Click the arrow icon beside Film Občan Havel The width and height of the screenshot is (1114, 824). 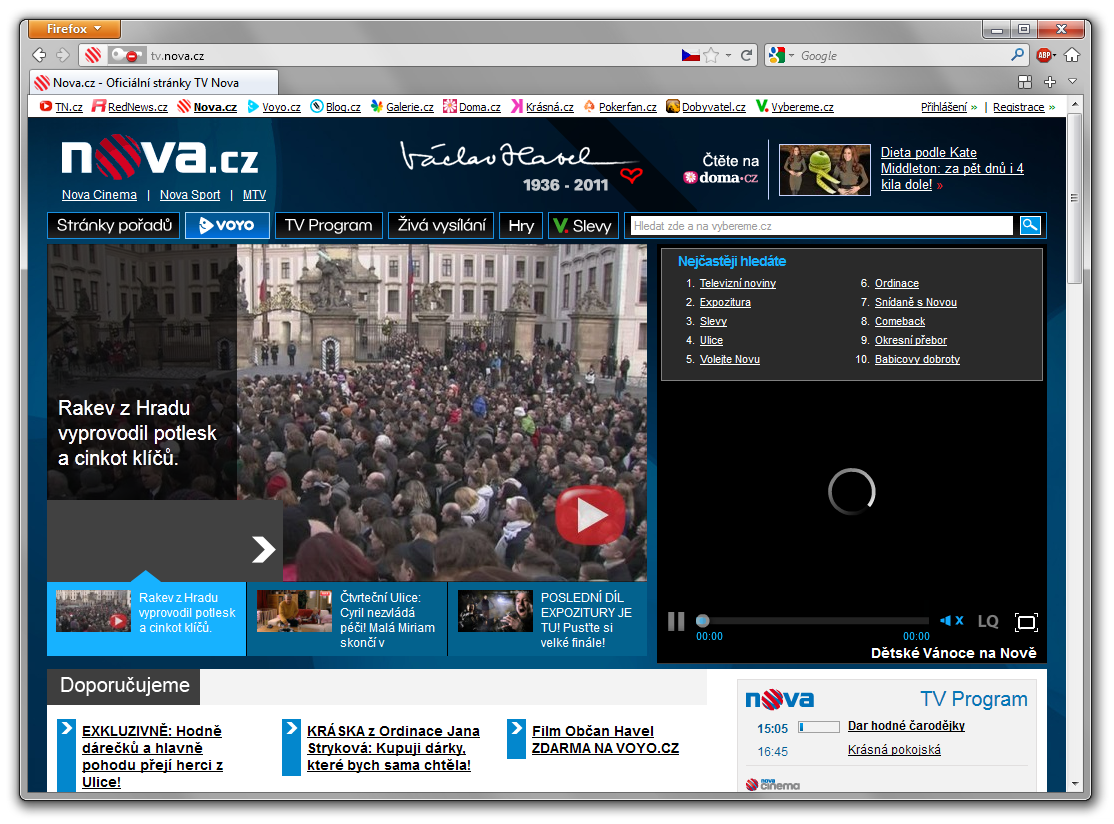coord(517,739)
